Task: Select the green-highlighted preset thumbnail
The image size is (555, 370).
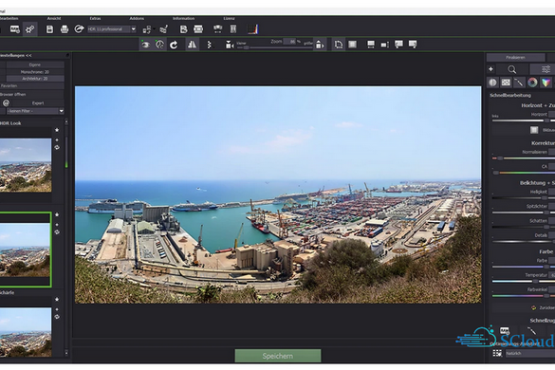Action: click(25, 249)
